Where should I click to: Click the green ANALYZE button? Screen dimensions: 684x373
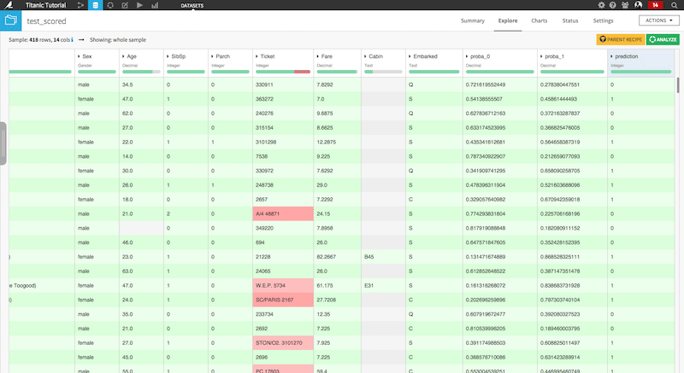coord(663,39)
